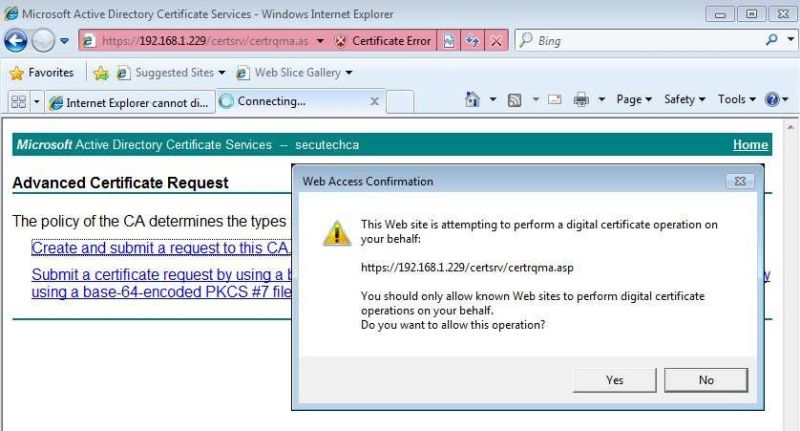Viewport: 800px width, 431px height.
Task: Maximize the Internet Explorer window
Action: (751, 14)
